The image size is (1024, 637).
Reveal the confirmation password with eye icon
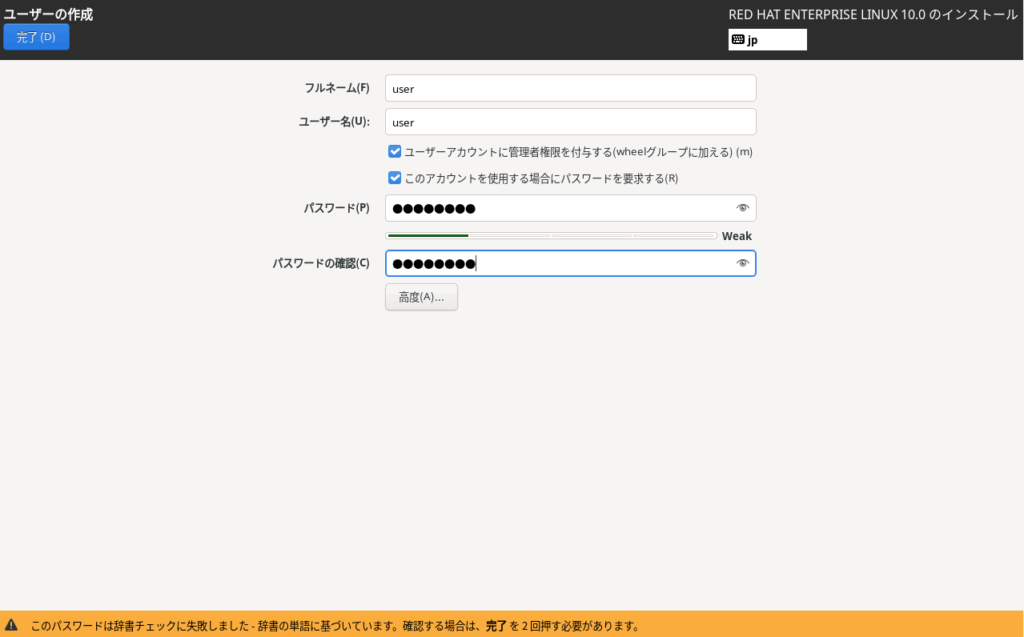(742, 263)
